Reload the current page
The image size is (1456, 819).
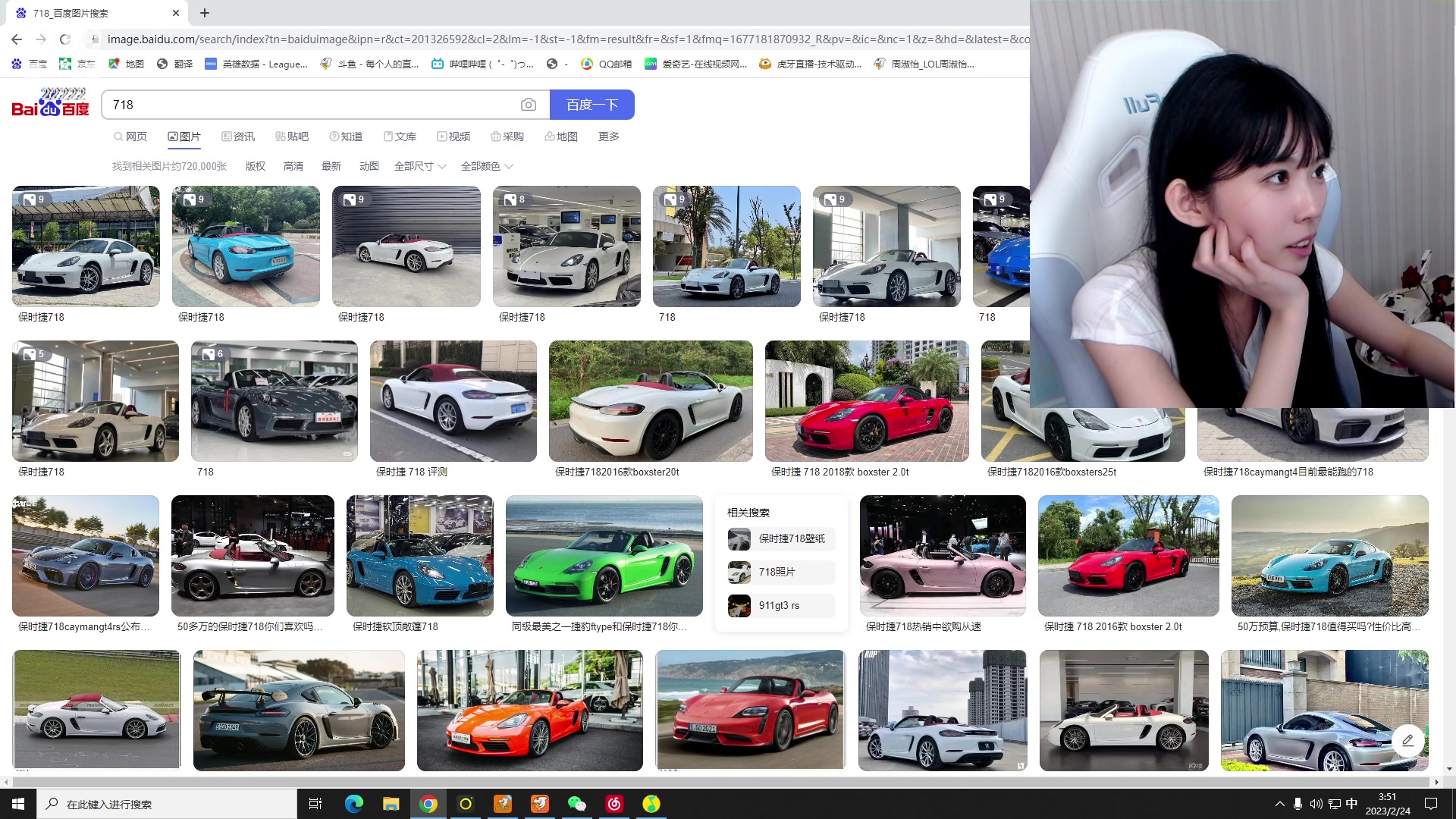[x=65, y=39]
